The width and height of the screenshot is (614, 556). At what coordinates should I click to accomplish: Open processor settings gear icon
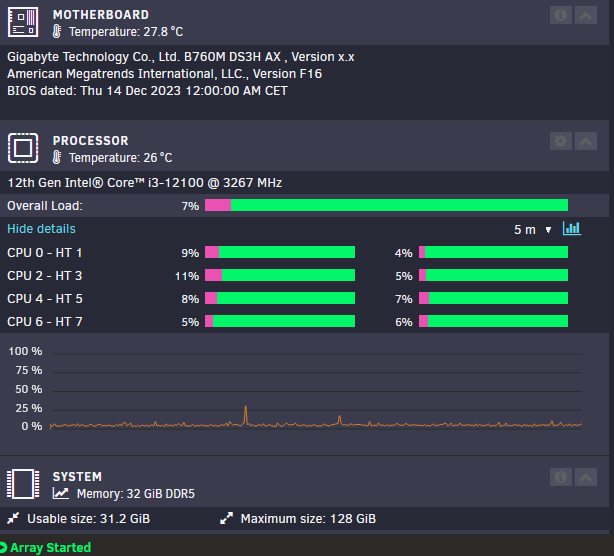tap(561, 141)
